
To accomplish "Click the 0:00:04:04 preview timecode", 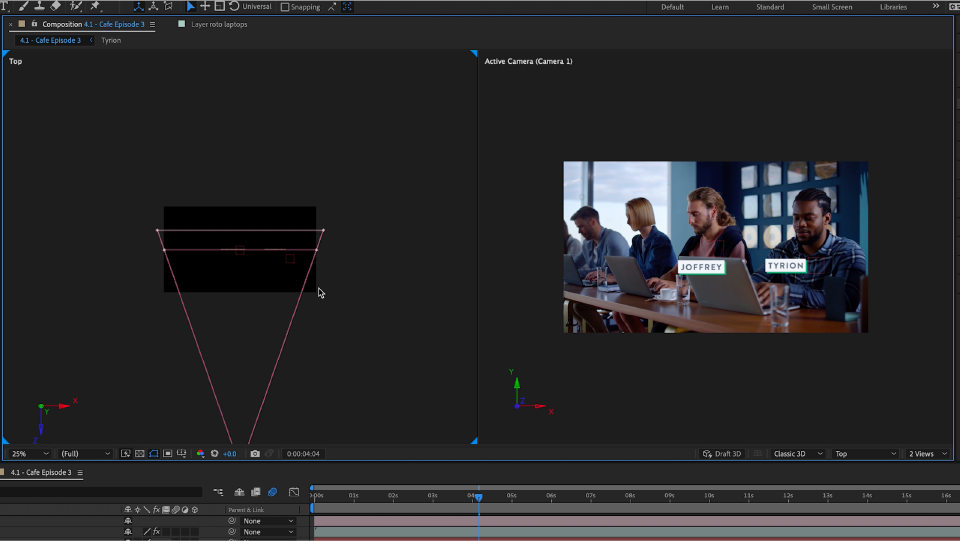I will click(x=303, y=454).
